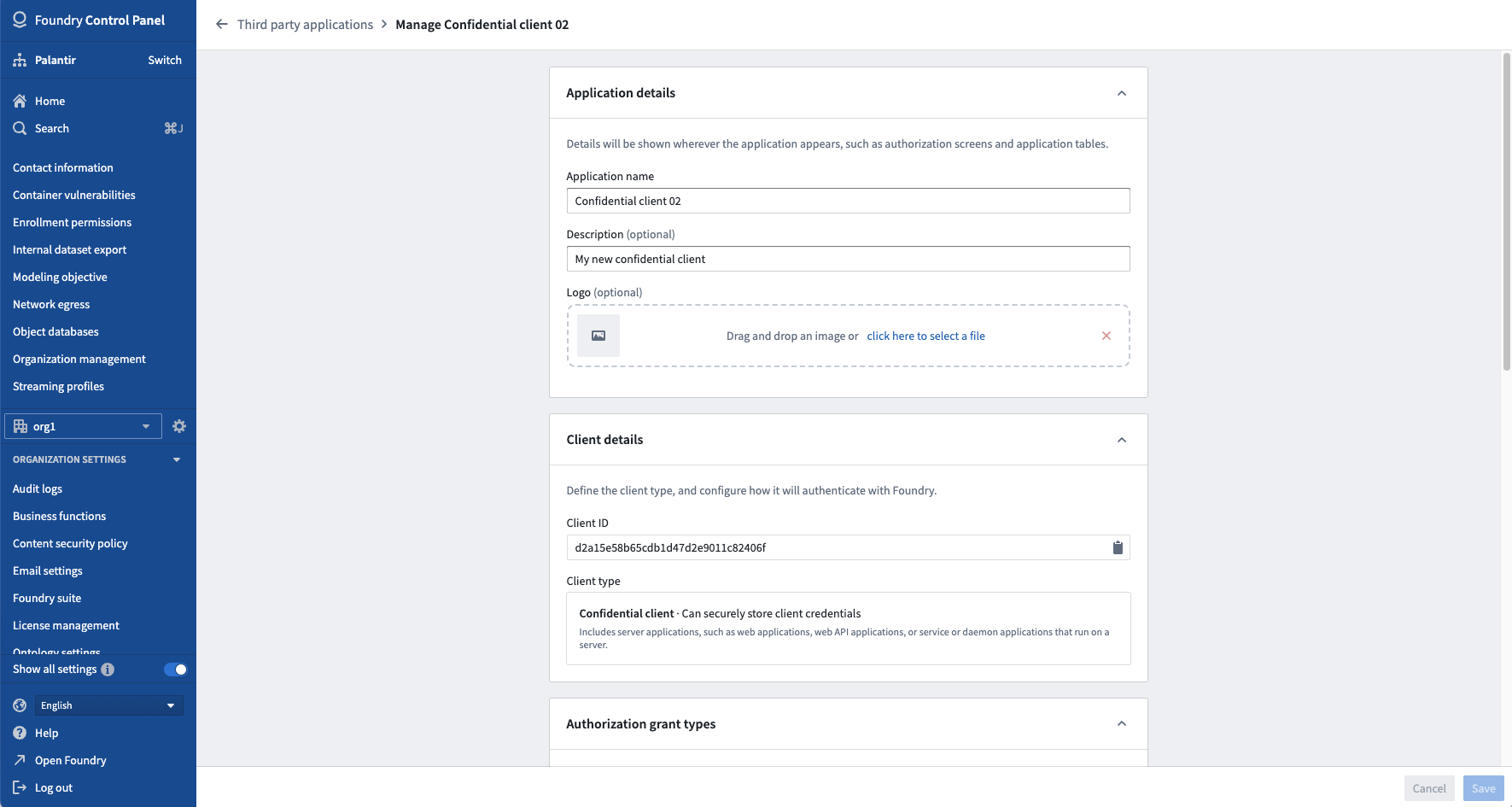
Task: Open the org1 organization dropdown
Action: (83, 426)
